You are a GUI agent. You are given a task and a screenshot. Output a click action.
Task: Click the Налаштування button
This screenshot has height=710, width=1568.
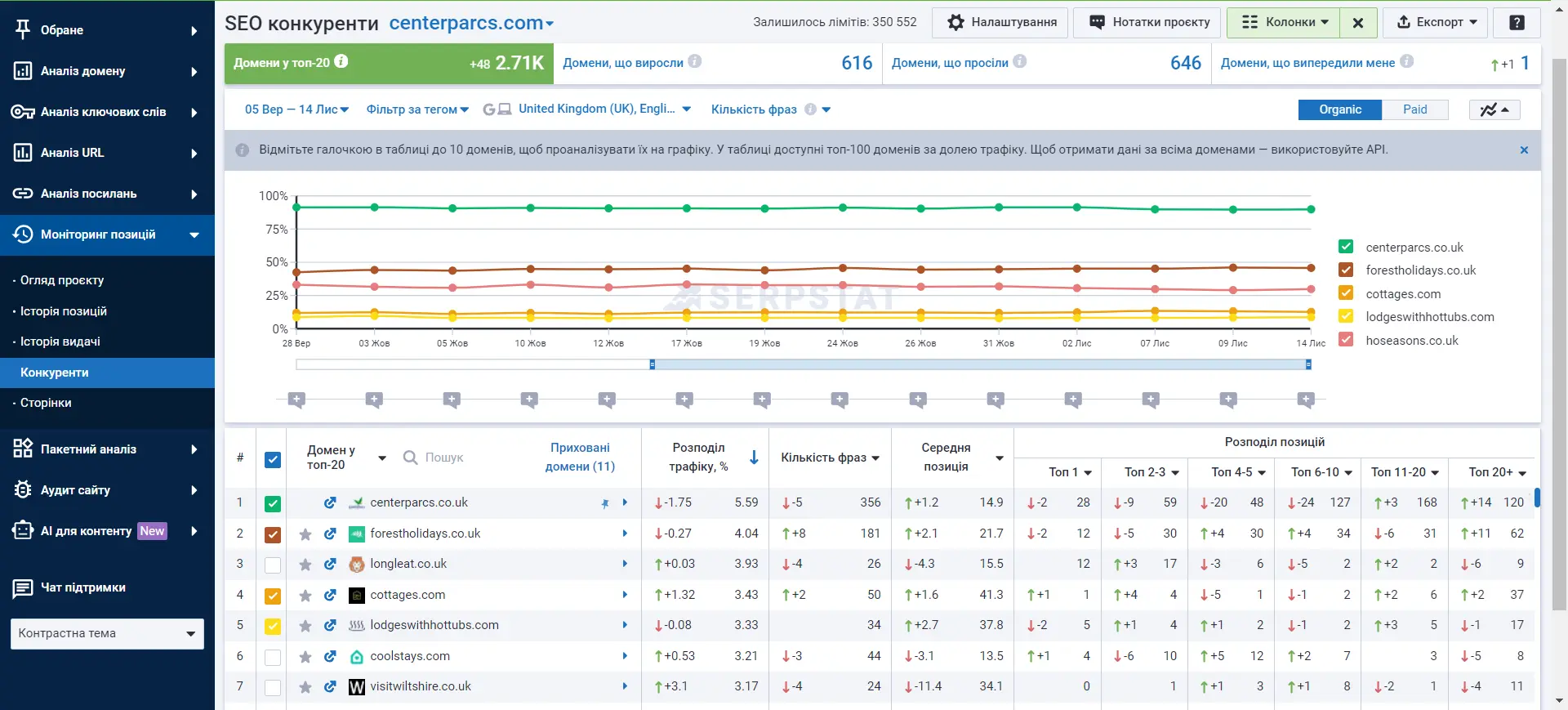[x=1000, y=23]
